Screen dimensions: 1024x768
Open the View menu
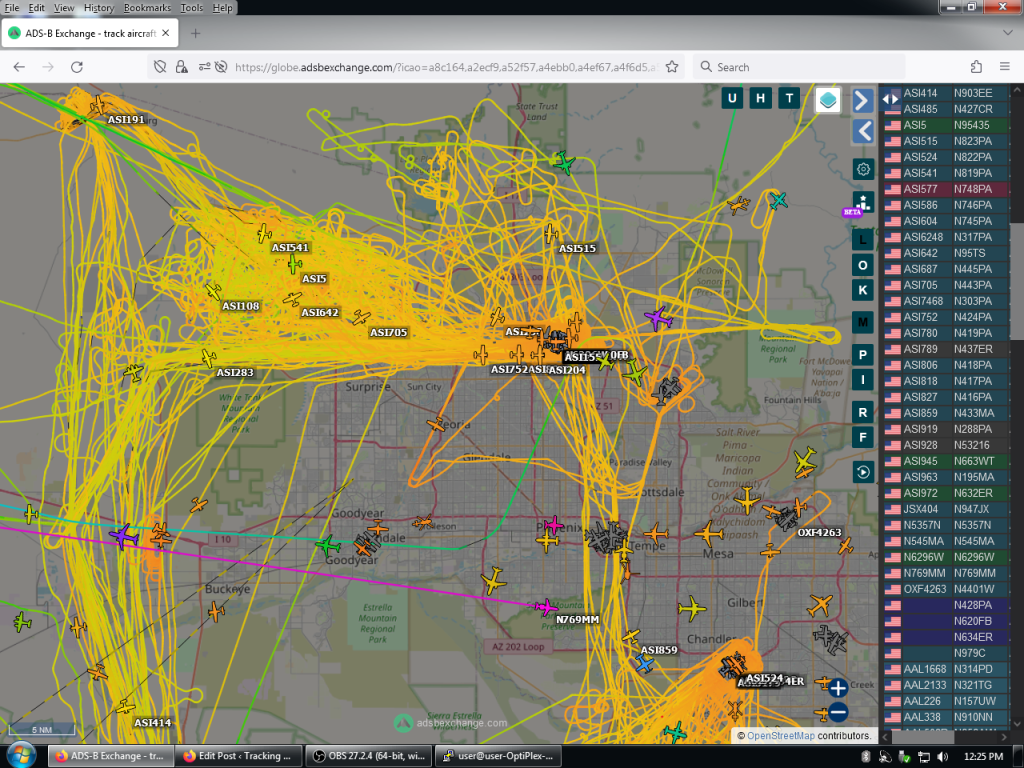point(64,8)
